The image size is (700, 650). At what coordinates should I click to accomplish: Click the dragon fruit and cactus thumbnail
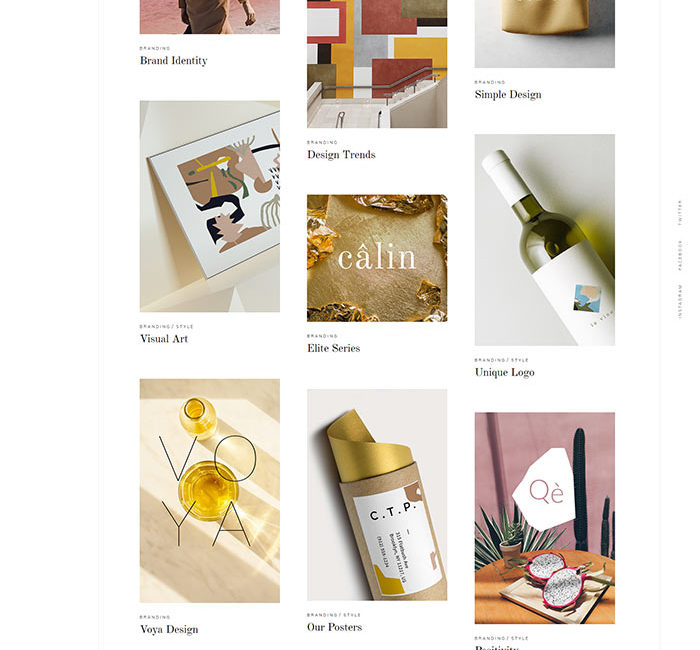[x=545, y=518]
